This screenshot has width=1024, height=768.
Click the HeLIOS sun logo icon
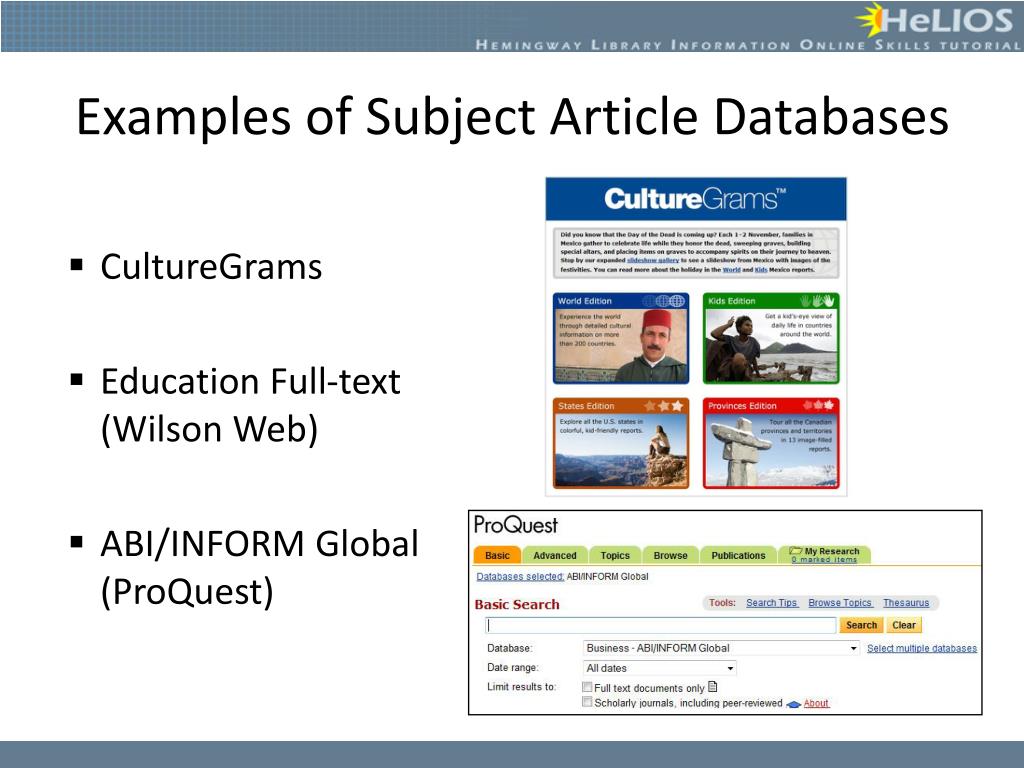[871, 19]
